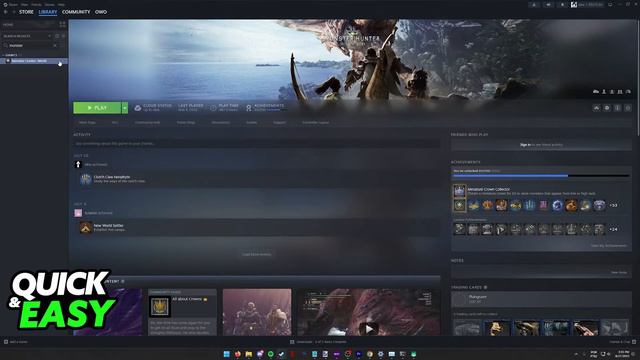Switch to the LIBRARY tab
640x360 pixels.
click(48, 12)
